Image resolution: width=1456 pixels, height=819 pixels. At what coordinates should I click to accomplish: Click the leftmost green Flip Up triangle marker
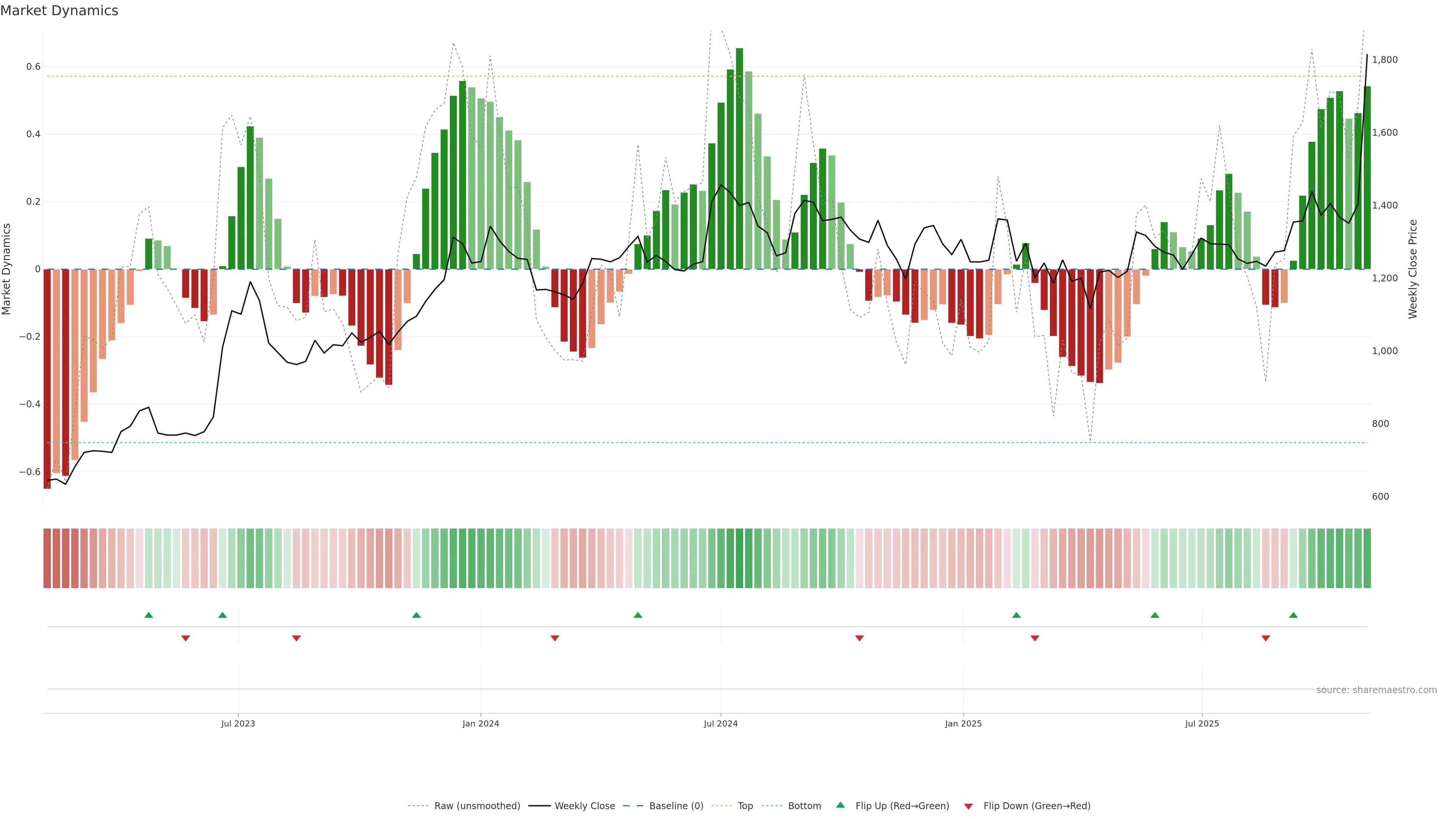tap(149, 615)
